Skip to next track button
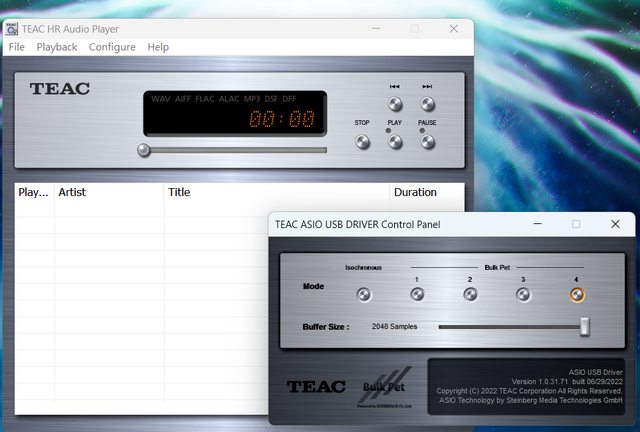The height and width of the screenshot is (432, 640). (x=428, y=103)
